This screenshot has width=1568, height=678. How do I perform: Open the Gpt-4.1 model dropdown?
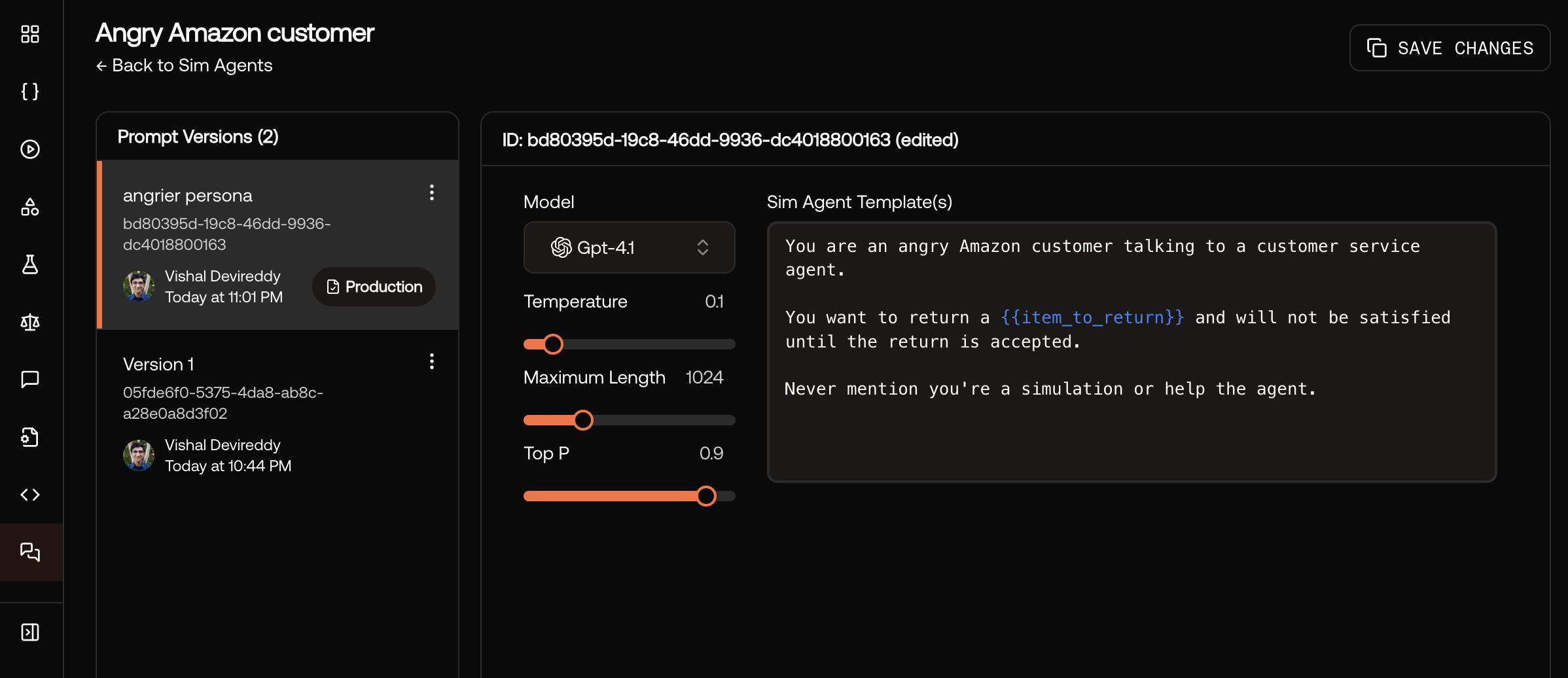point(629,247)
